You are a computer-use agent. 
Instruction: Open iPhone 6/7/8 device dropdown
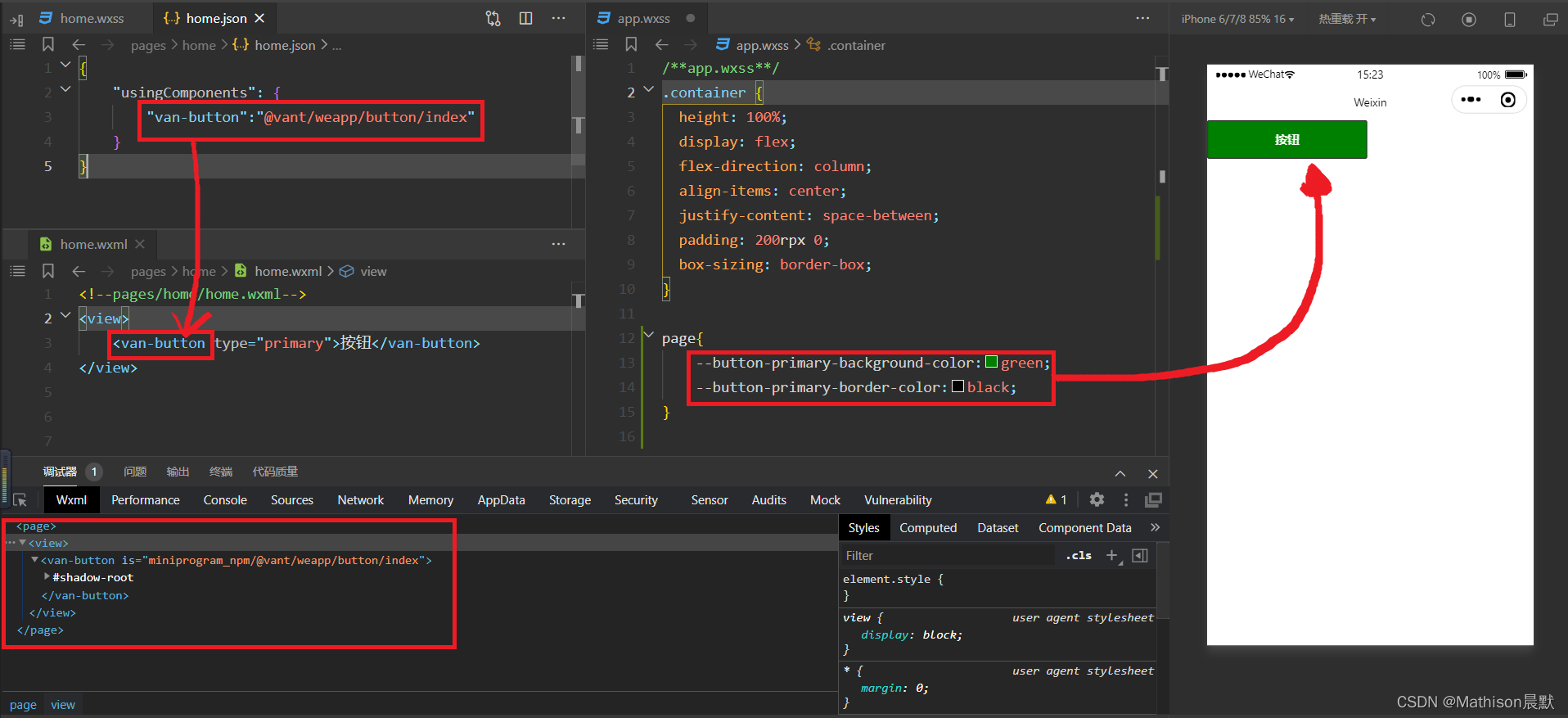click(x=1237, y=19)
